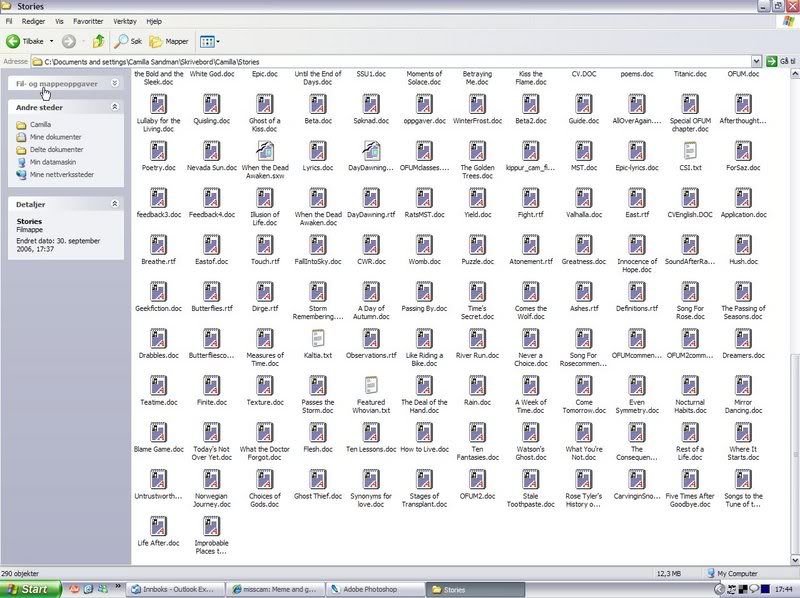Collapse the Andre steder panel
Screen dimensions: 800x598
coord(114,106)
